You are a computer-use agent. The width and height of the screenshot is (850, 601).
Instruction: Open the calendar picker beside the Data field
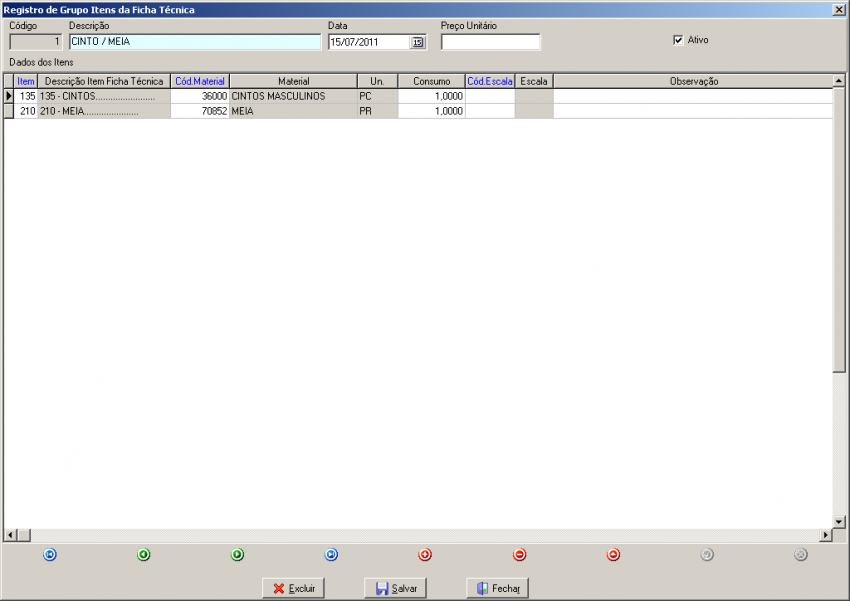[x=417, y=42]
